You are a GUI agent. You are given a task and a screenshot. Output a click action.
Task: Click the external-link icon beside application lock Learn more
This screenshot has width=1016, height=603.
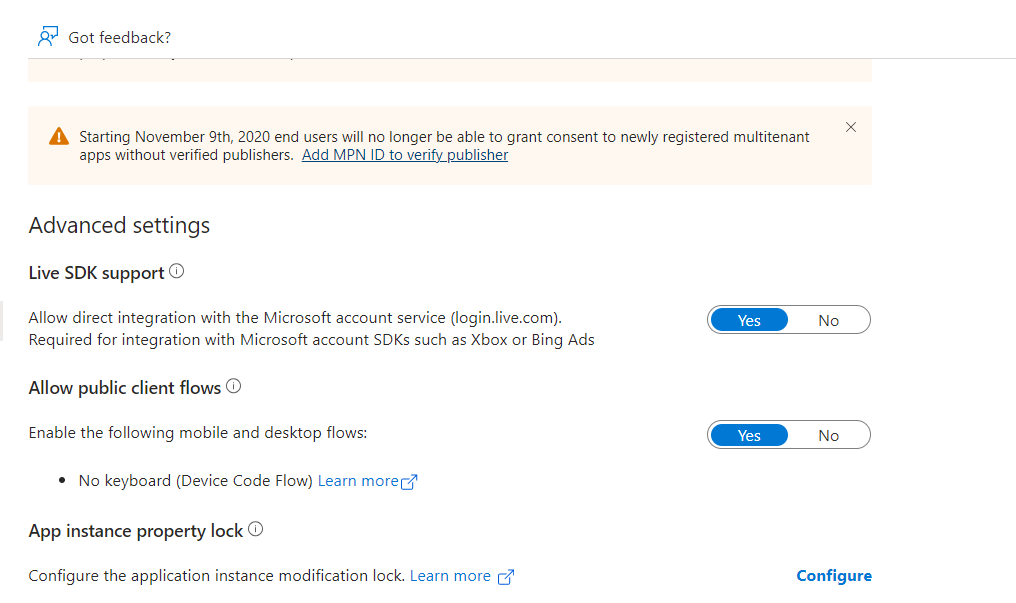tap(506, 576)
